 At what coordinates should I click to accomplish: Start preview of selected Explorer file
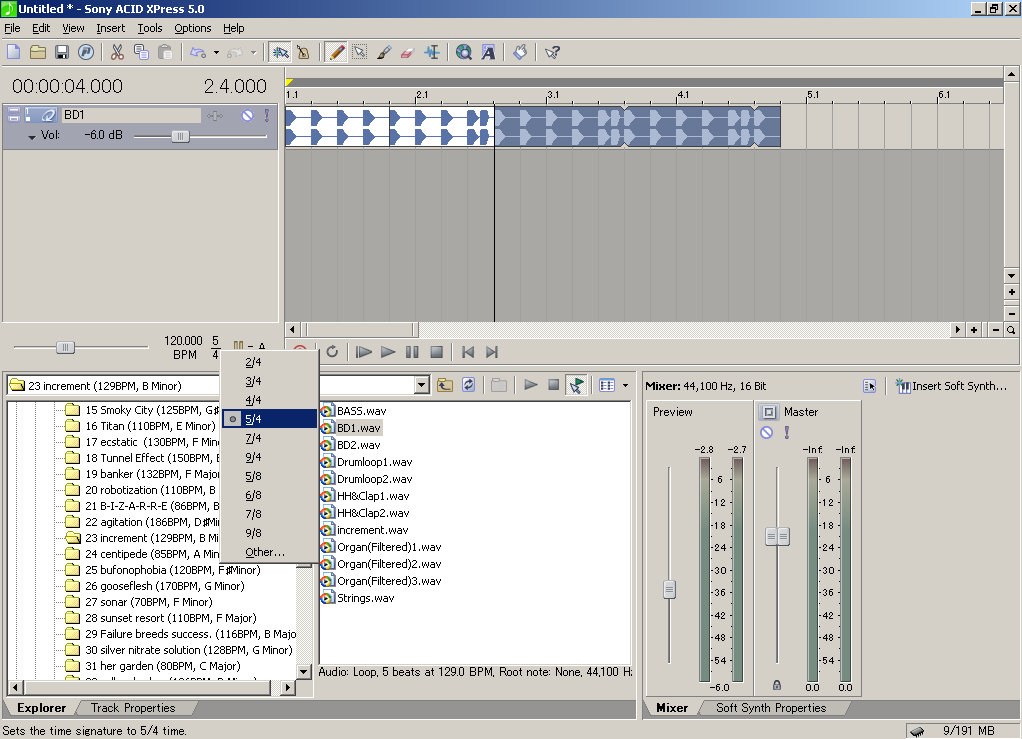[x=531, y=385]
